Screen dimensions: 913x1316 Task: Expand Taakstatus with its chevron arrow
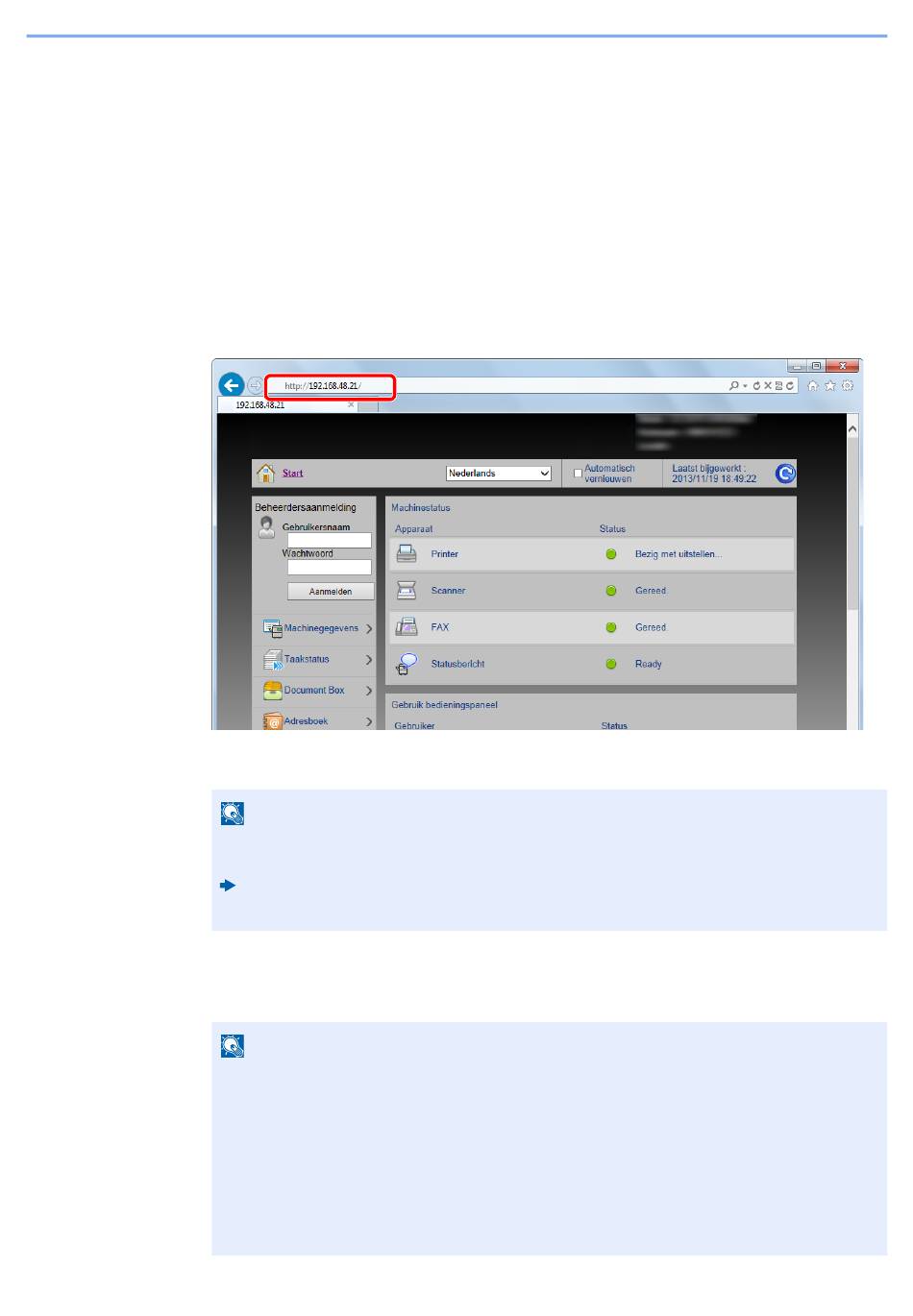pyautogui.click(x=369, y=660)
